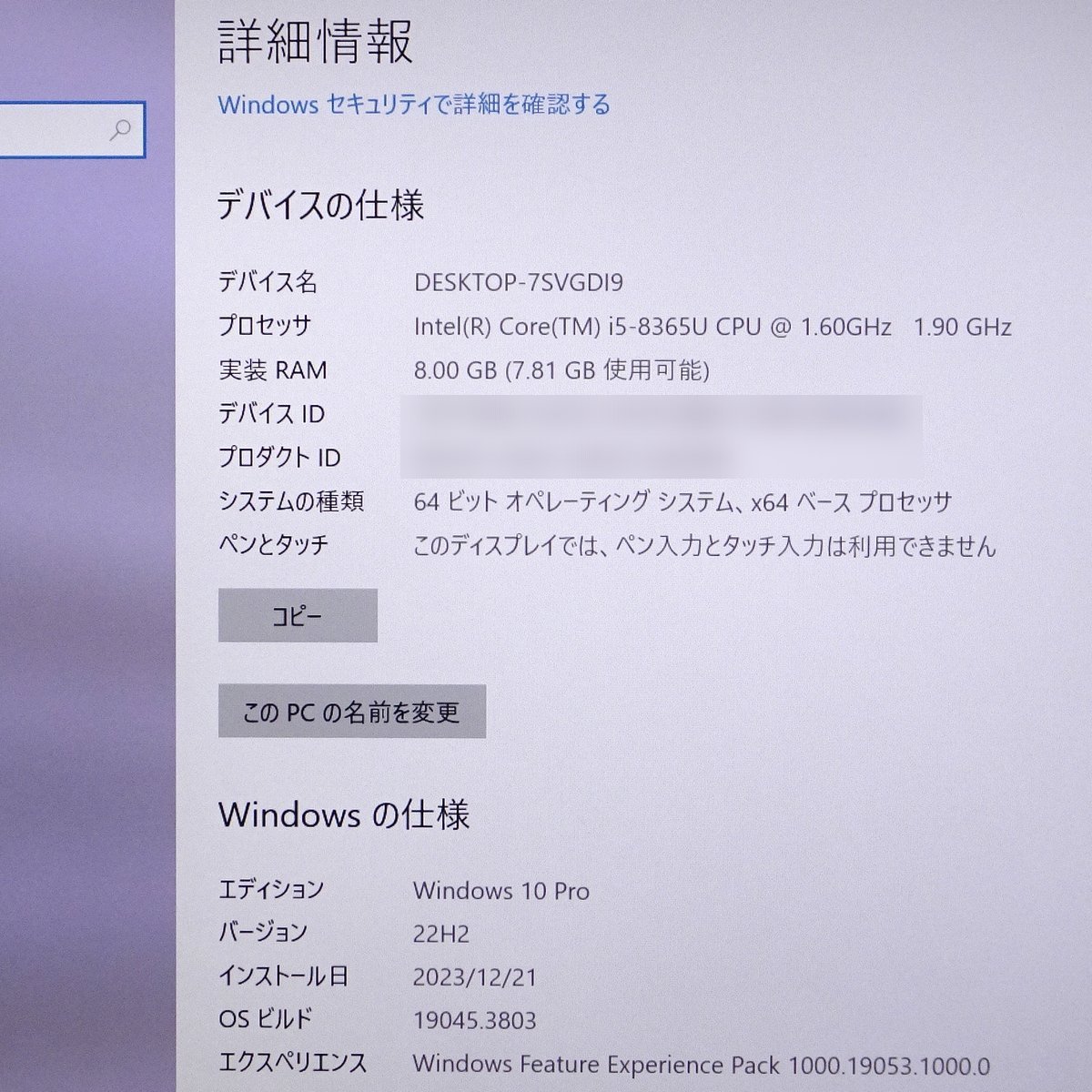Viewport: 1092px width, 1092px height.
Task: Click the OS ビルド label
Action: [x=266, y=1019]
